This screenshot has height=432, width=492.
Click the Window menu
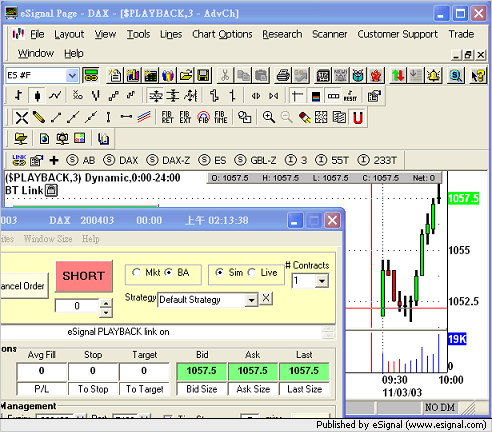(36, 53)
